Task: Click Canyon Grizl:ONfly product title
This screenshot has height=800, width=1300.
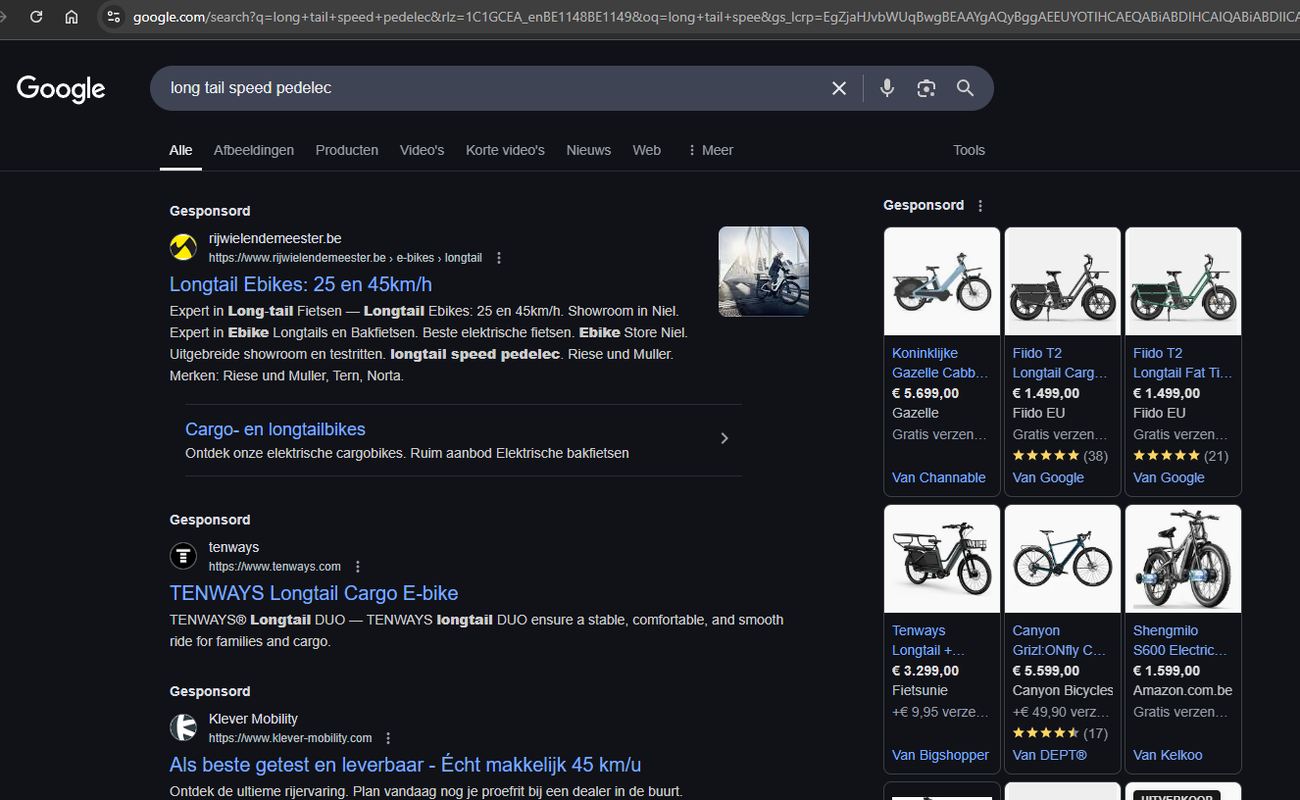Action: [x=1059, y=640]
